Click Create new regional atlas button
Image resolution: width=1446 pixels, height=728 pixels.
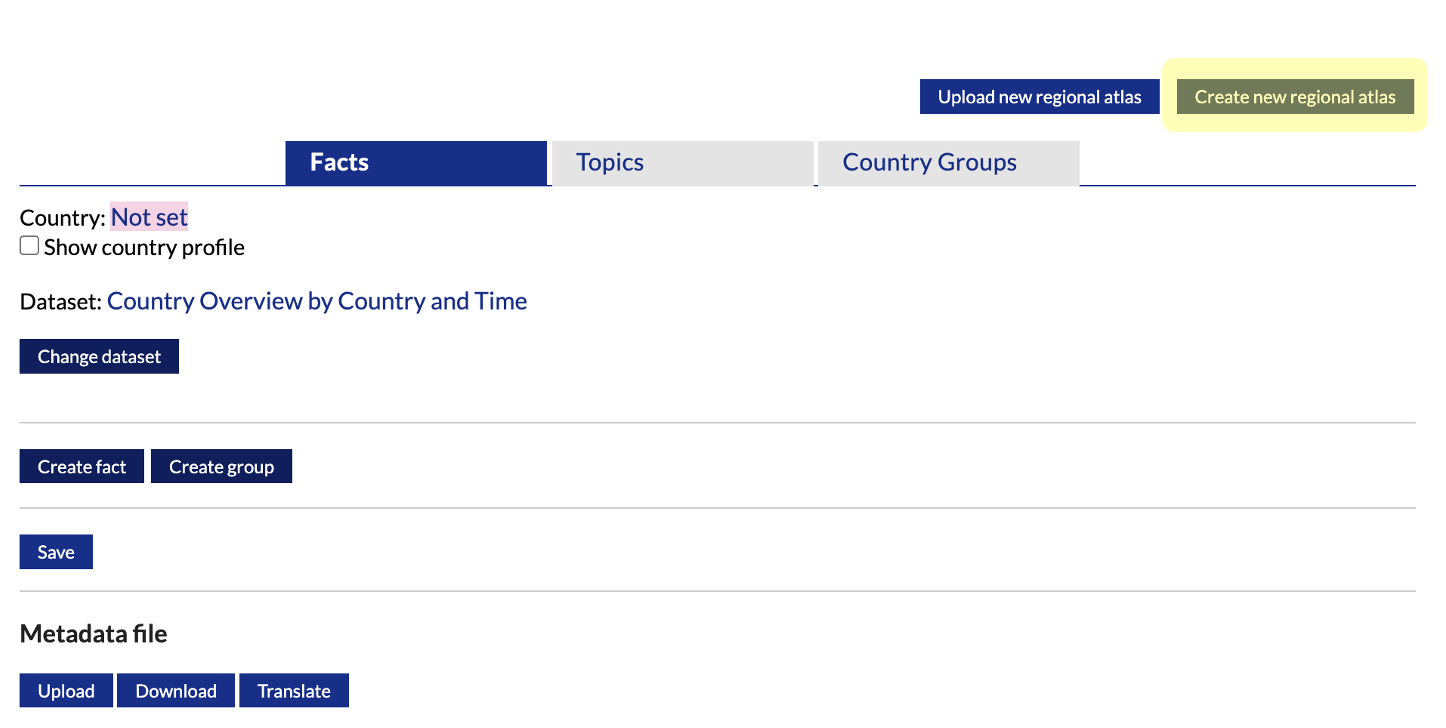(x=1295, y=97)
